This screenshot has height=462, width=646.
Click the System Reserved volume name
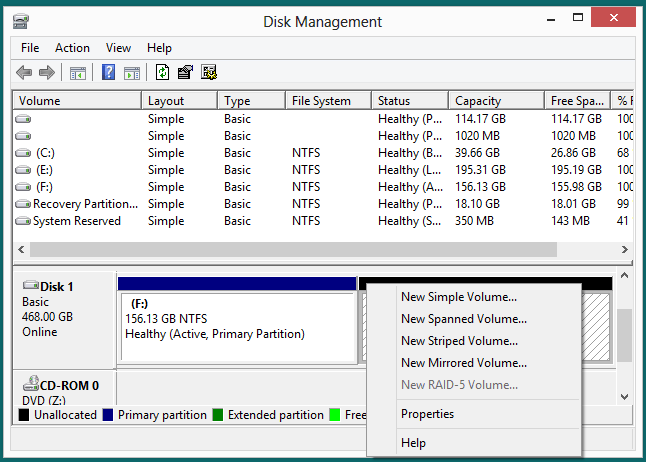click(x=77, y=221)
